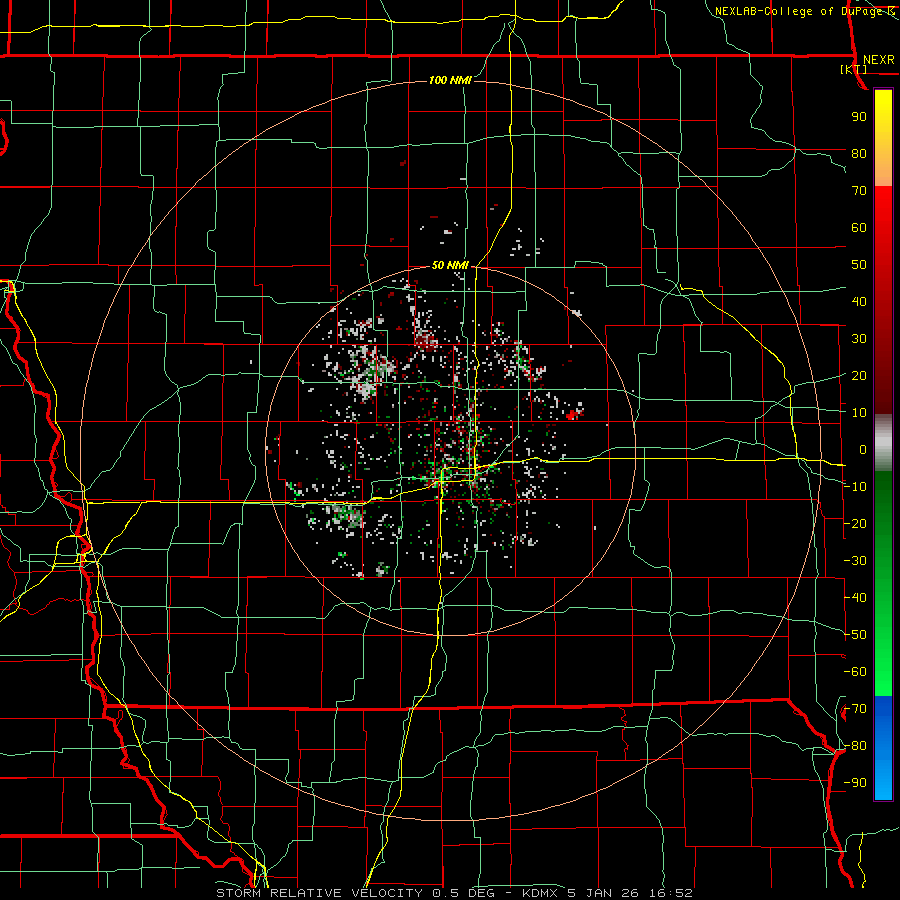Screen dimensions: 900x900
Task: Click the positive 10 tick label on scale
Action: point(859,413)
